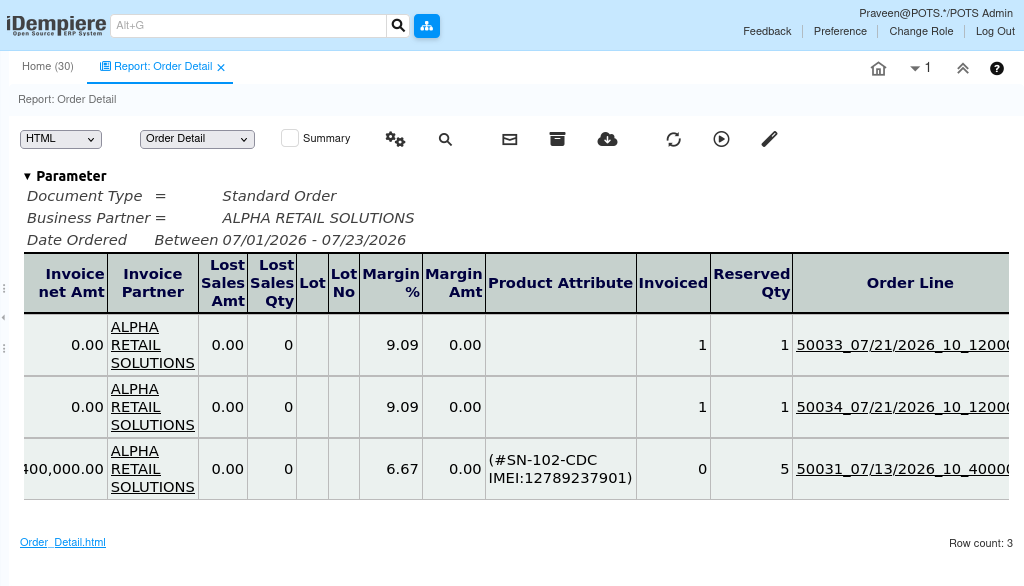Click the archive box icon
Image resolution: width=1024 pixels, height=586 pixels.
coord(557,138)
